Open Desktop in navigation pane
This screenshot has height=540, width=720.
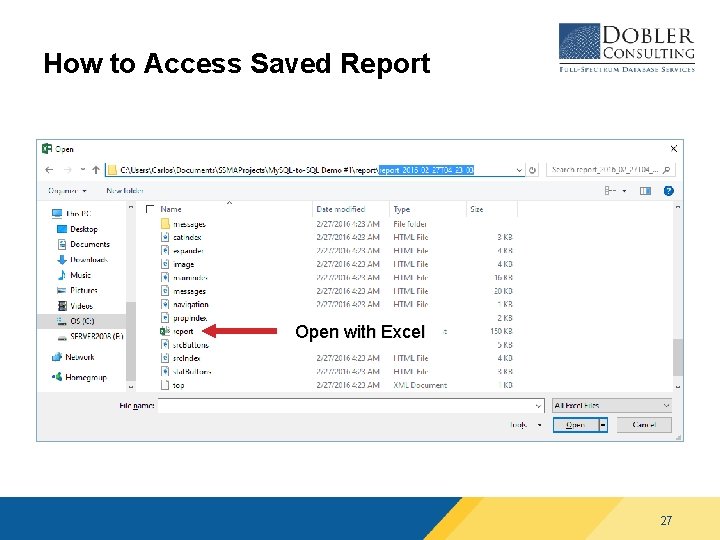tap(77, 229)
